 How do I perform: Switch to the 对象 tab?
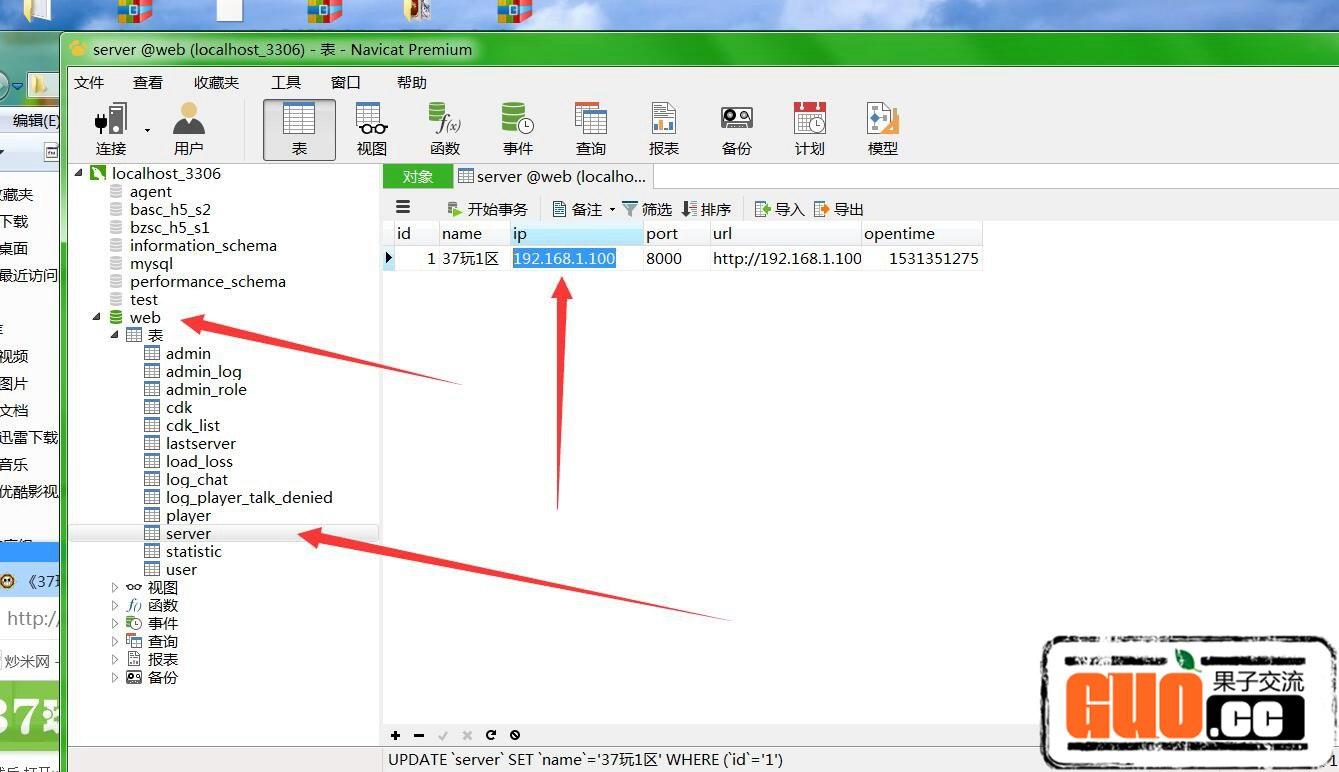pos(417,177)
